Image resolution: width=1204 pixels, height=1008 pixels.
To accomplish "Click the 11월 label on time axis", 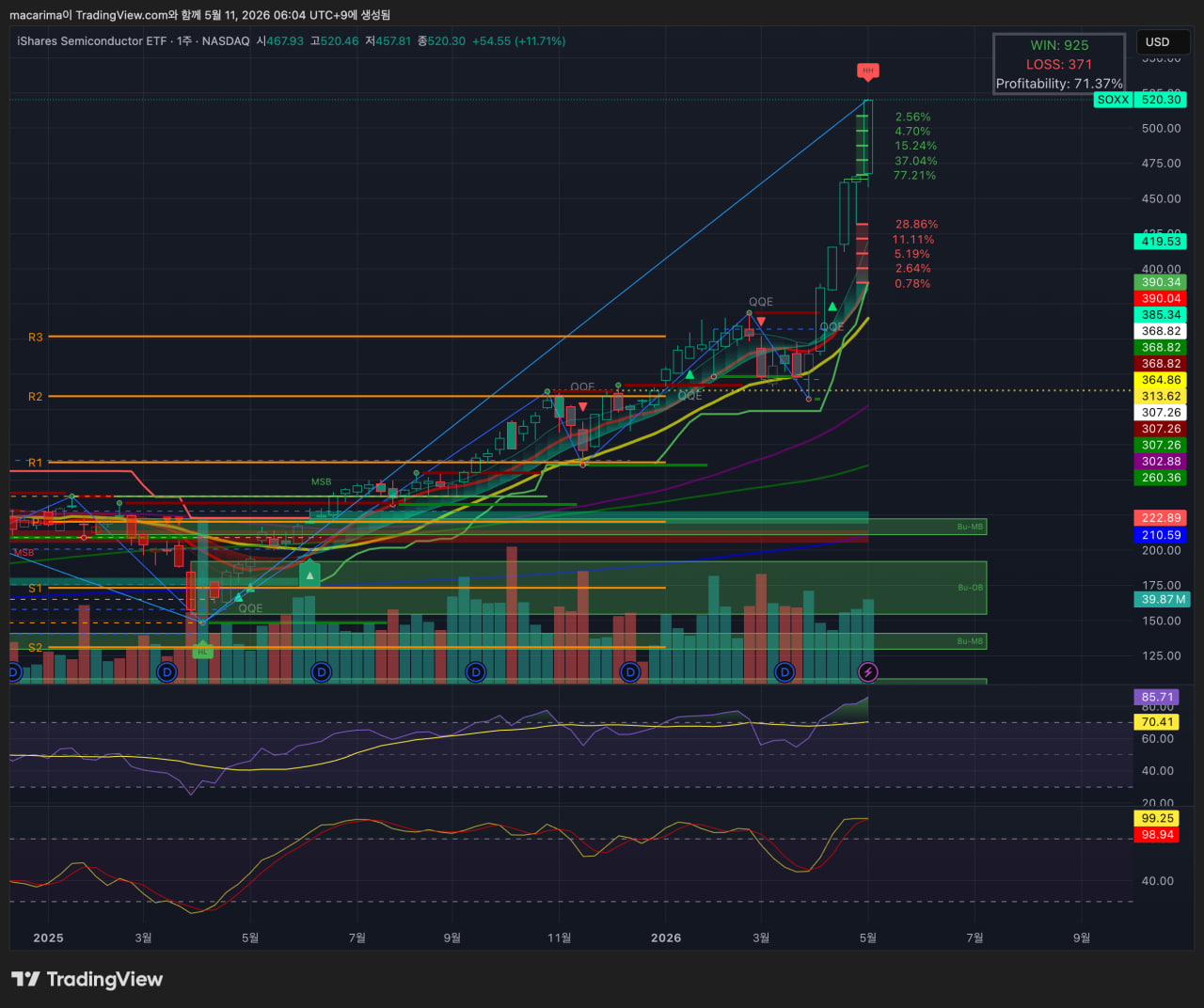I will (560, 938).
